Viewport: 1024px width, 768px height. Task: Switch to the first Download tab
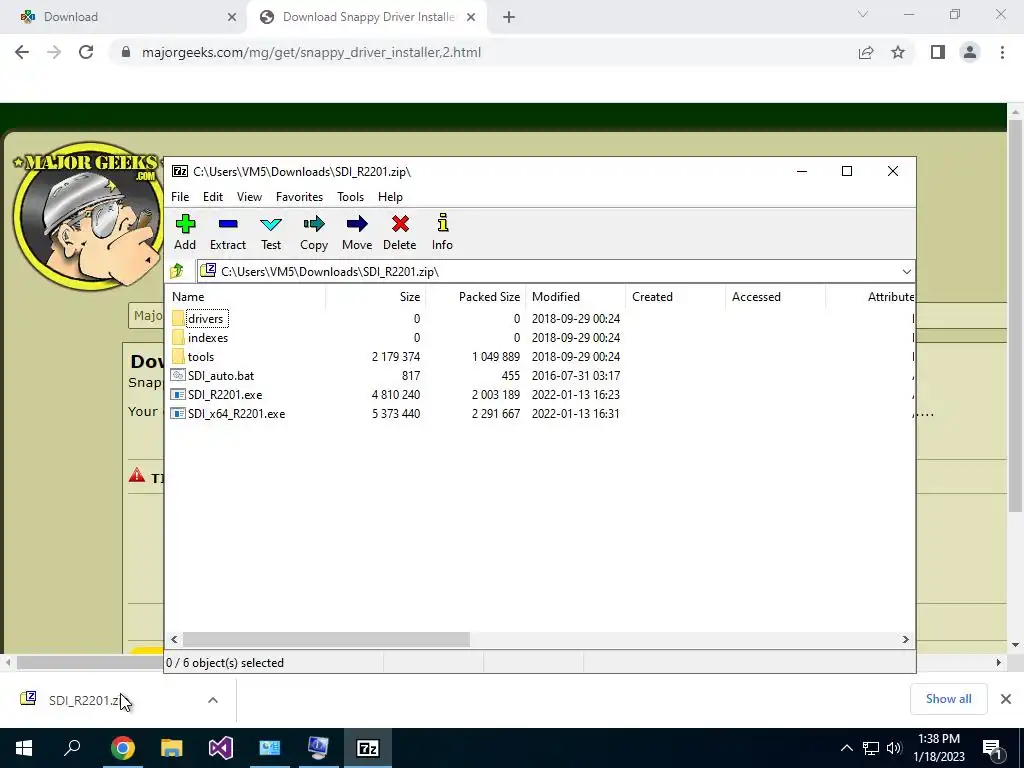[x=124, y=17]
